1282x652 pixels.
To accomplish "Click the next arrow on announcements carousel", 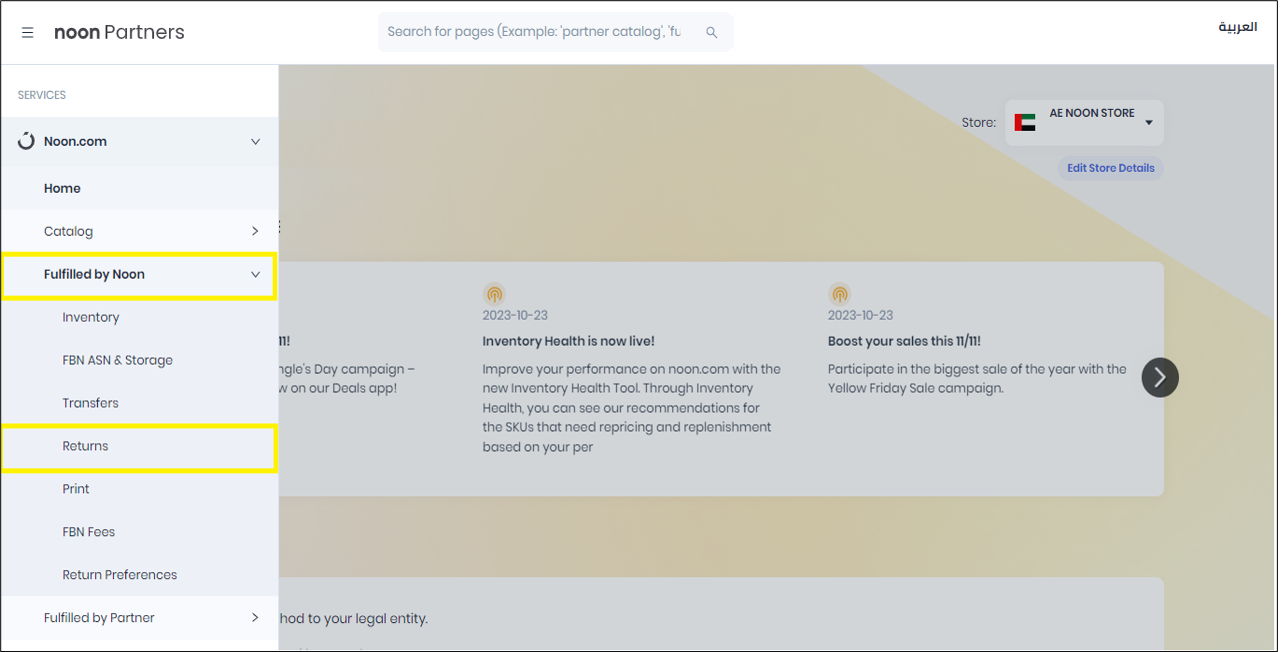I will 1160,377.
